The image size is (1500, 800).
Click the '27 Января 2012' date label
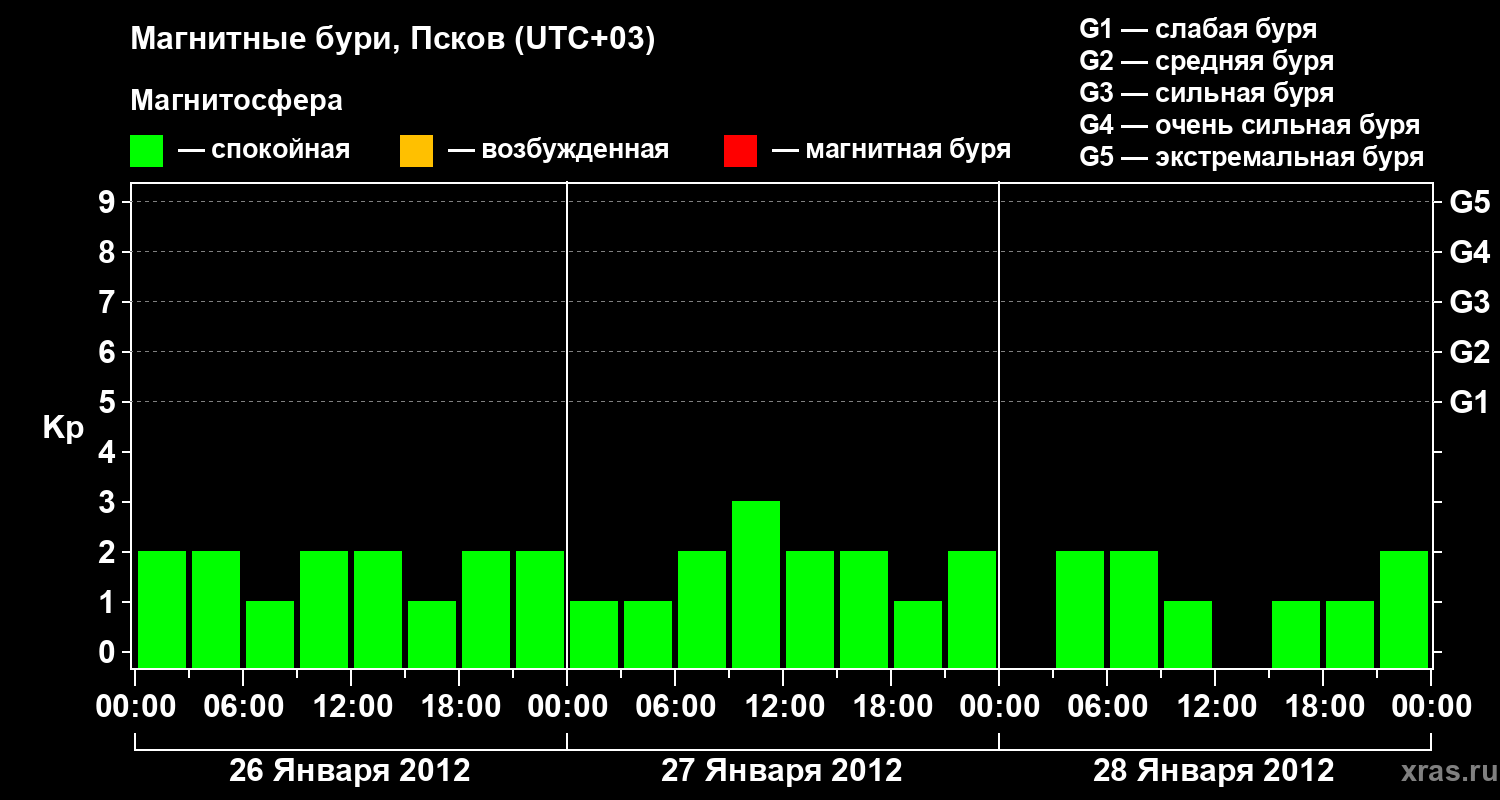782,771
